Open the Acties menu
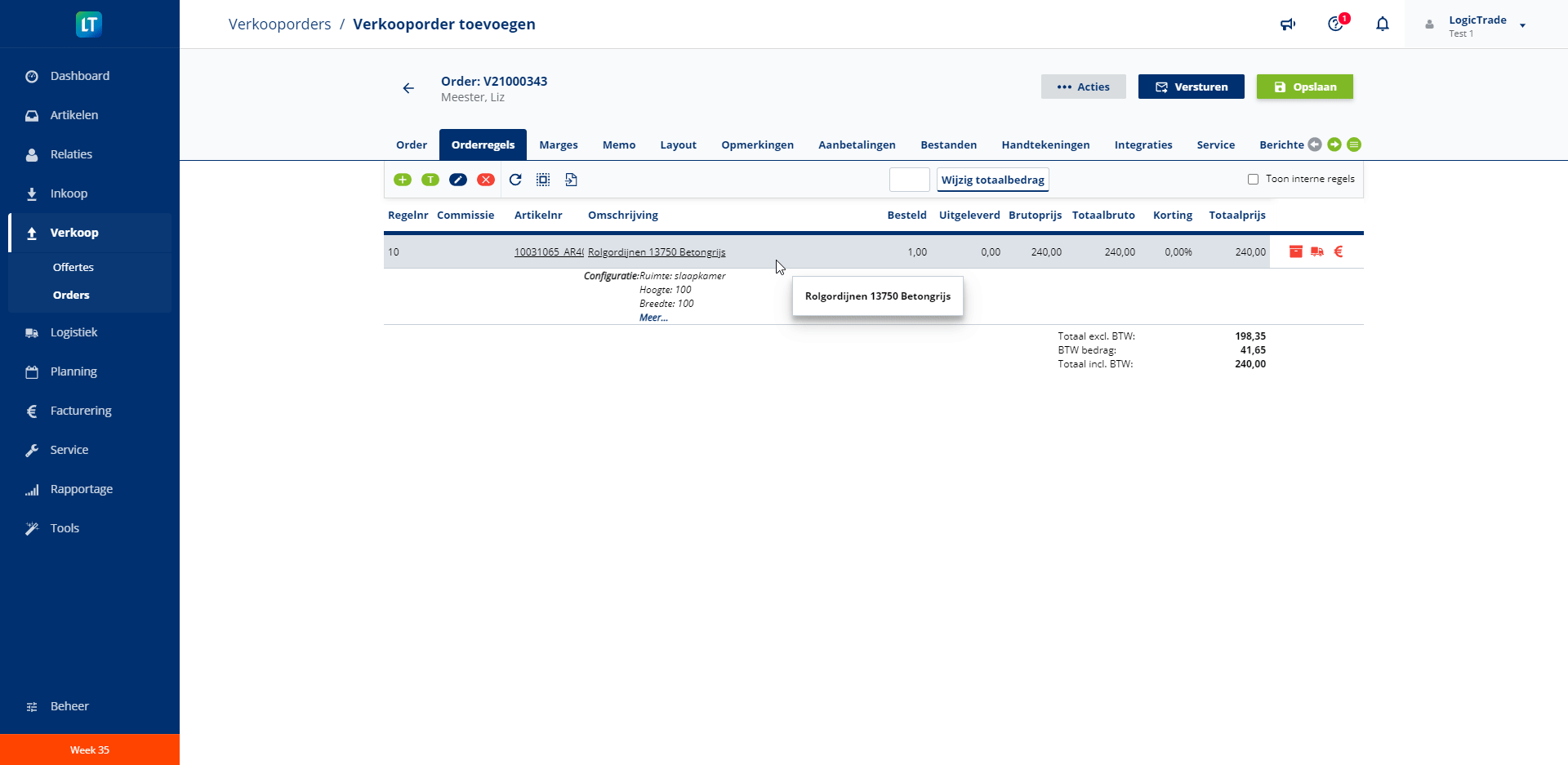This screenshot has height=765, width=1568. [1083, 87]
